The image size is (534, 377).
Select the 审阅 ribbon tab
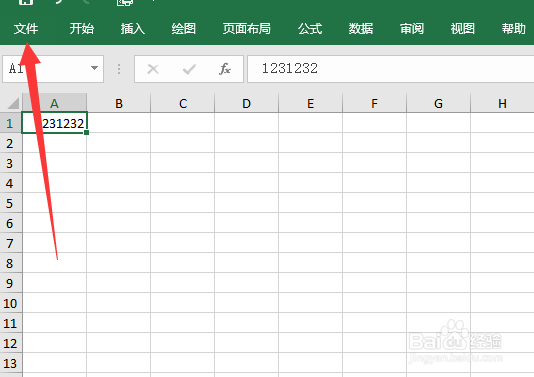click(412, 29)
